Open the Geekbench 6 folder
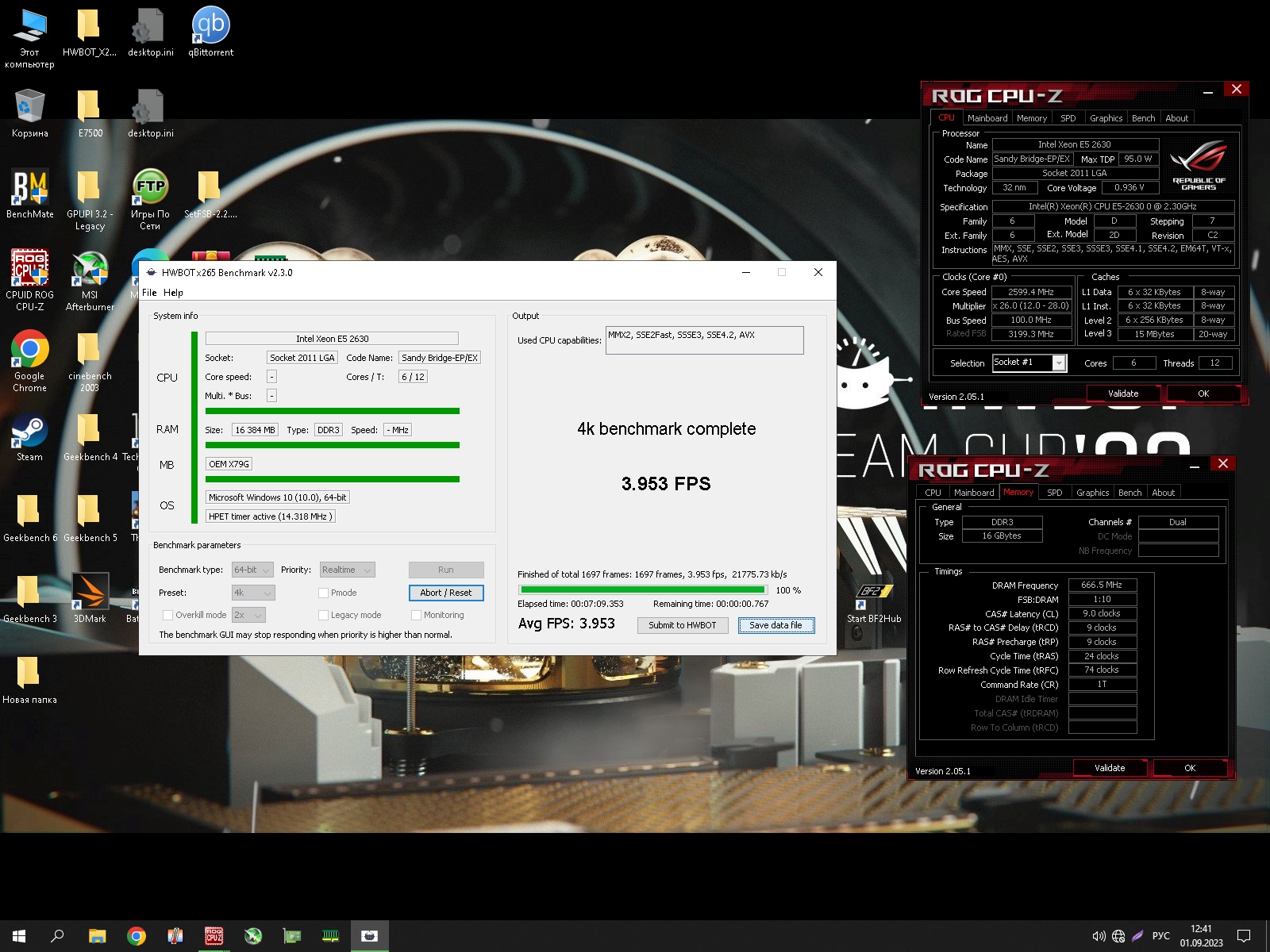Screen dimensions: 1270x952 pos(30,518)
